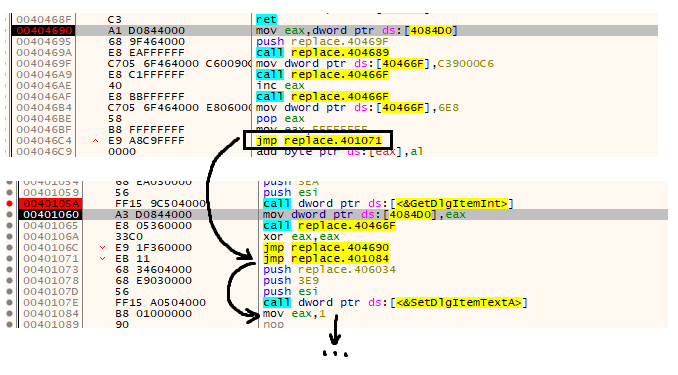The image size is (678, 375).
Task: Click bytes 'E9 1F360000'
Action: 154,248
